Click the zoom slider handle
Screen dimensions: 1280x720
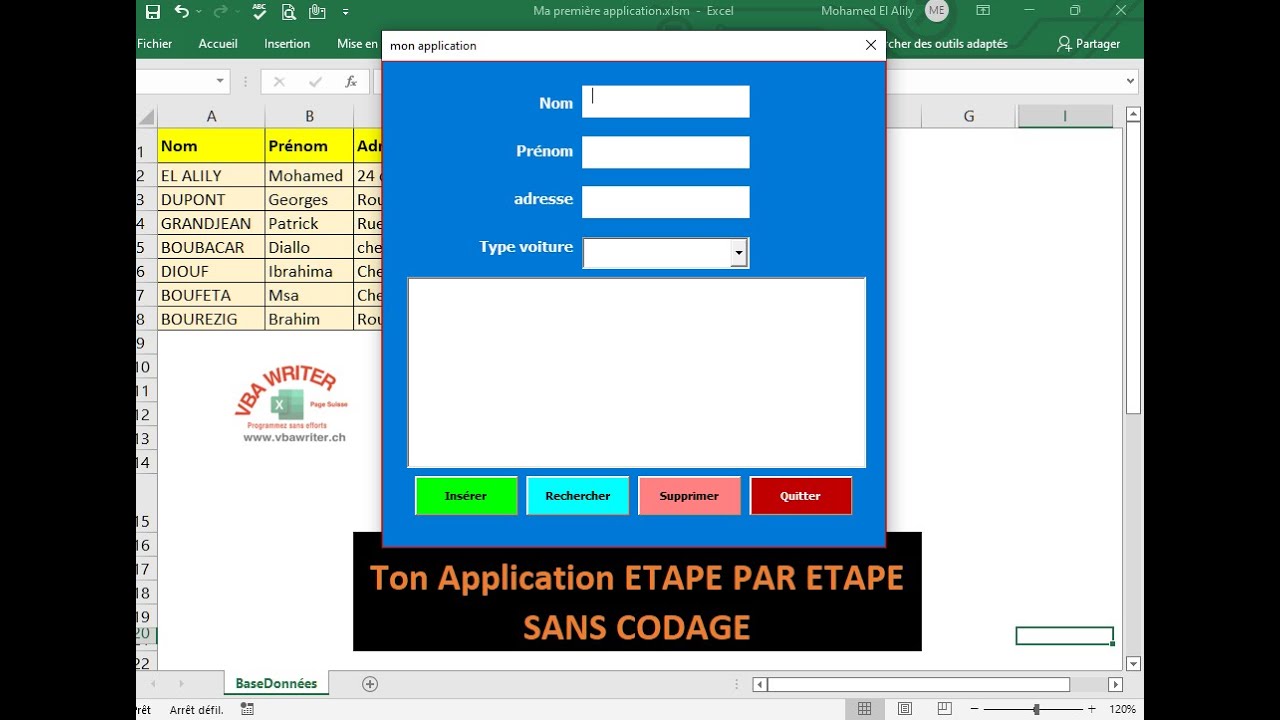tap(1036, 709)
